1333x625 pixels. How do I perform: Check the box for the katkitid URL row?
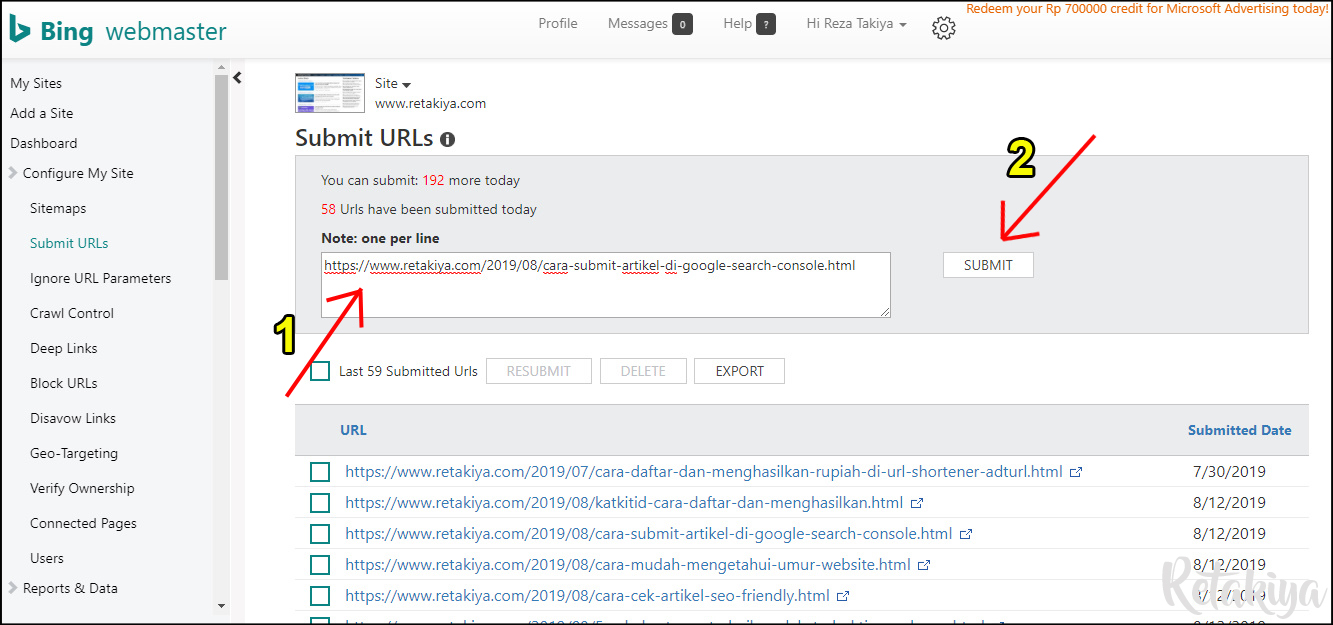320,503
